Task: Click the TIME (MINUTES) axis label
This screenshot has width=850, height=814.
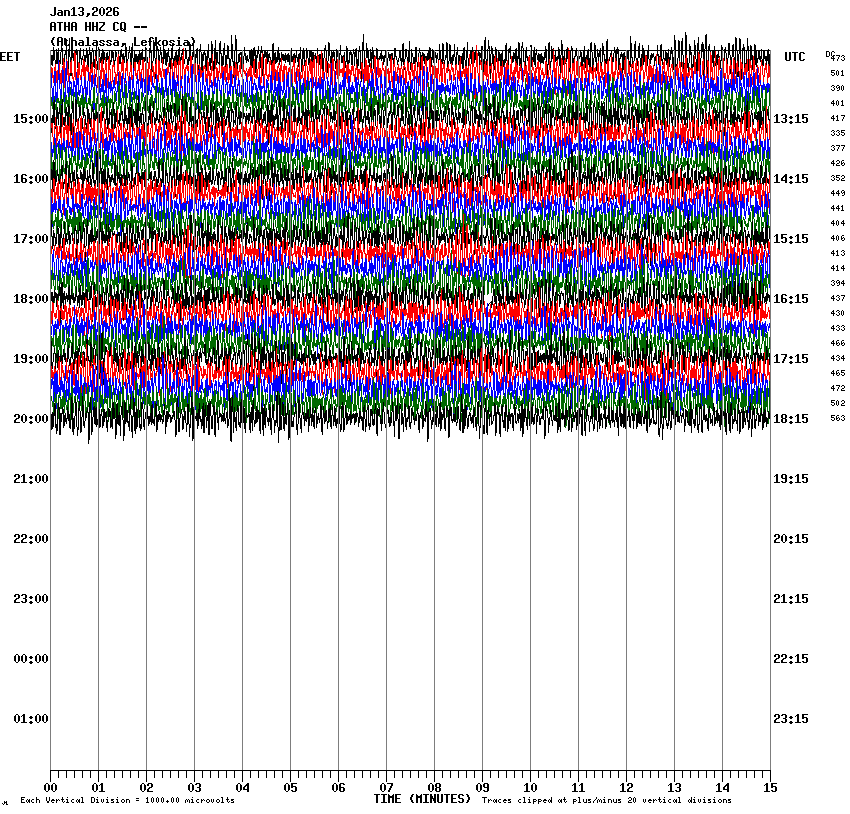Action: [422, 799]
